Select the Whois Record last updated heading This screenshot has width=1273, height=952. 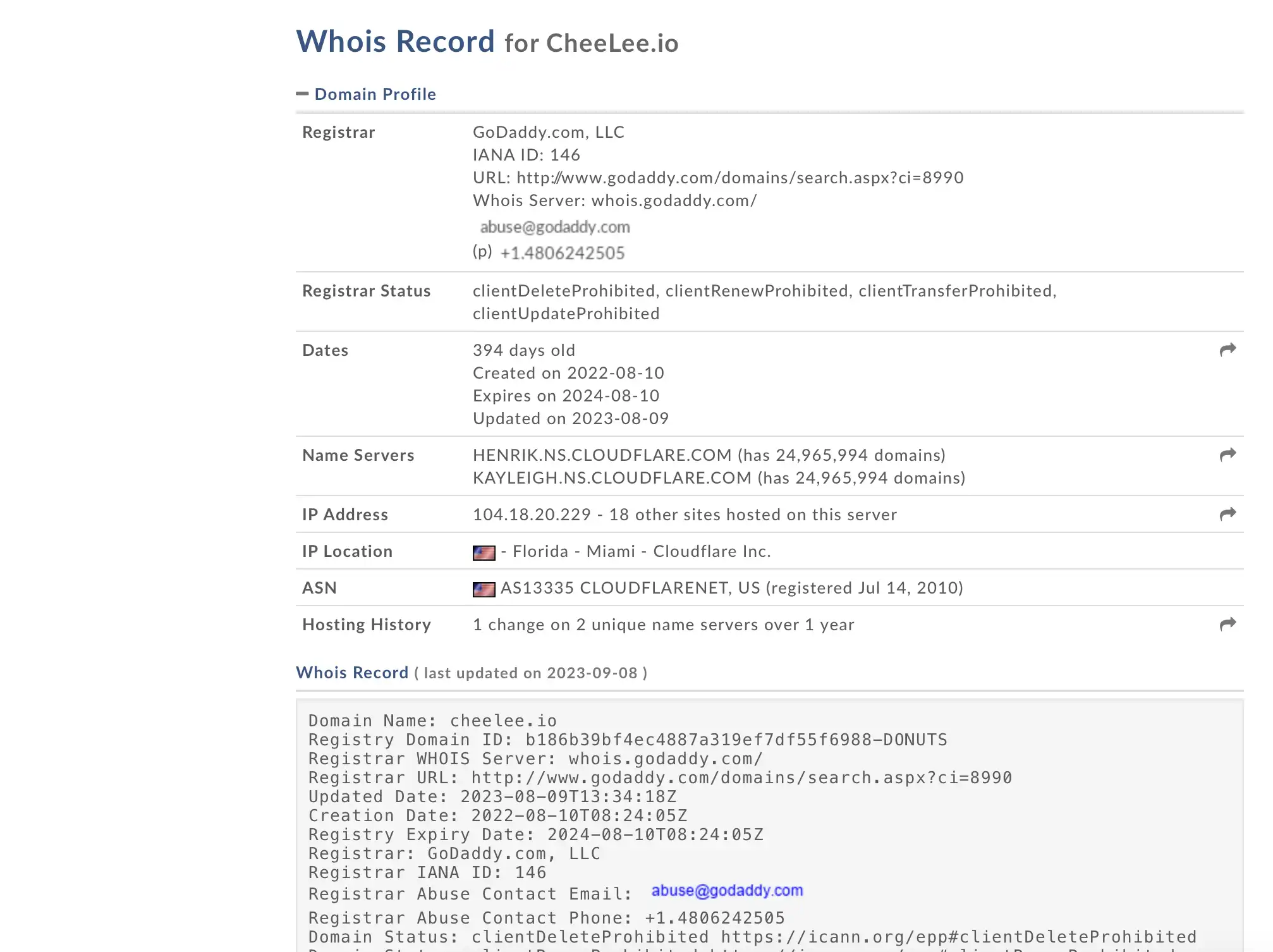[x=471, y=673]
